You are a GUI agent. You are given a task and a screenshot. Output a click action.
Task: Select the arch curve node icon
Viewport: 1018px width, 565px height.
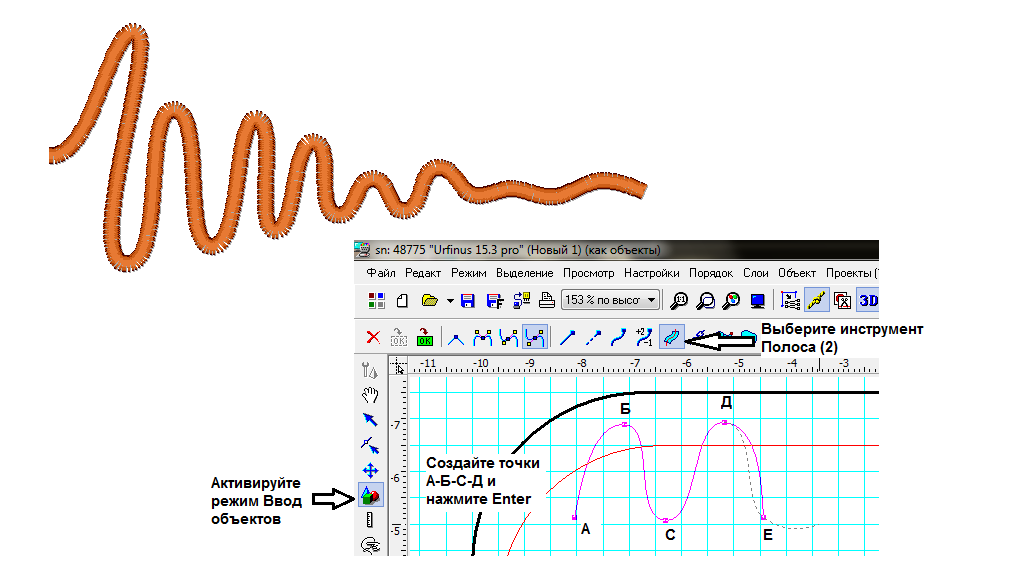tap(482, 338)
